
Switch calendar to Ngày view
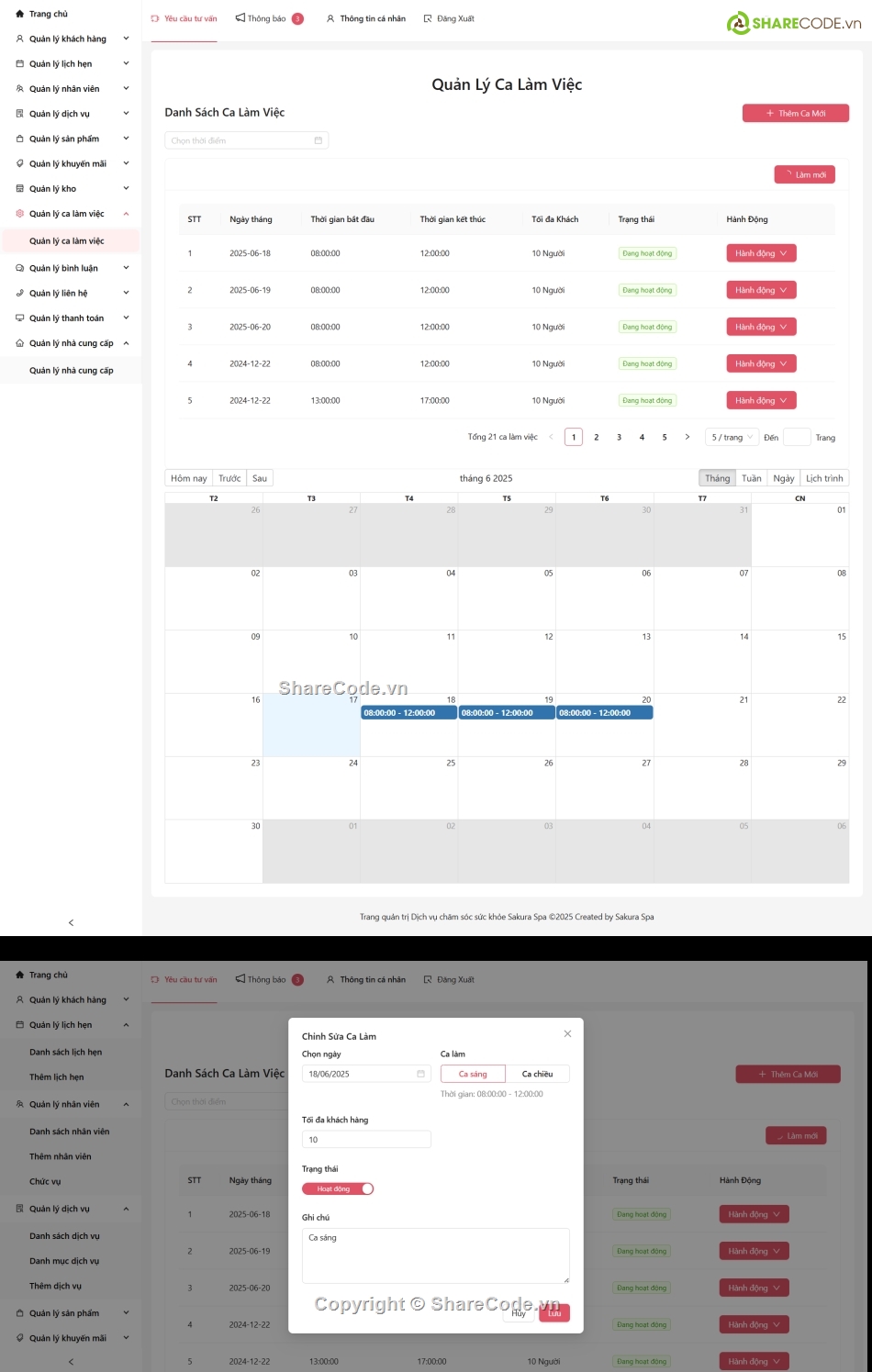click(784, 478)
